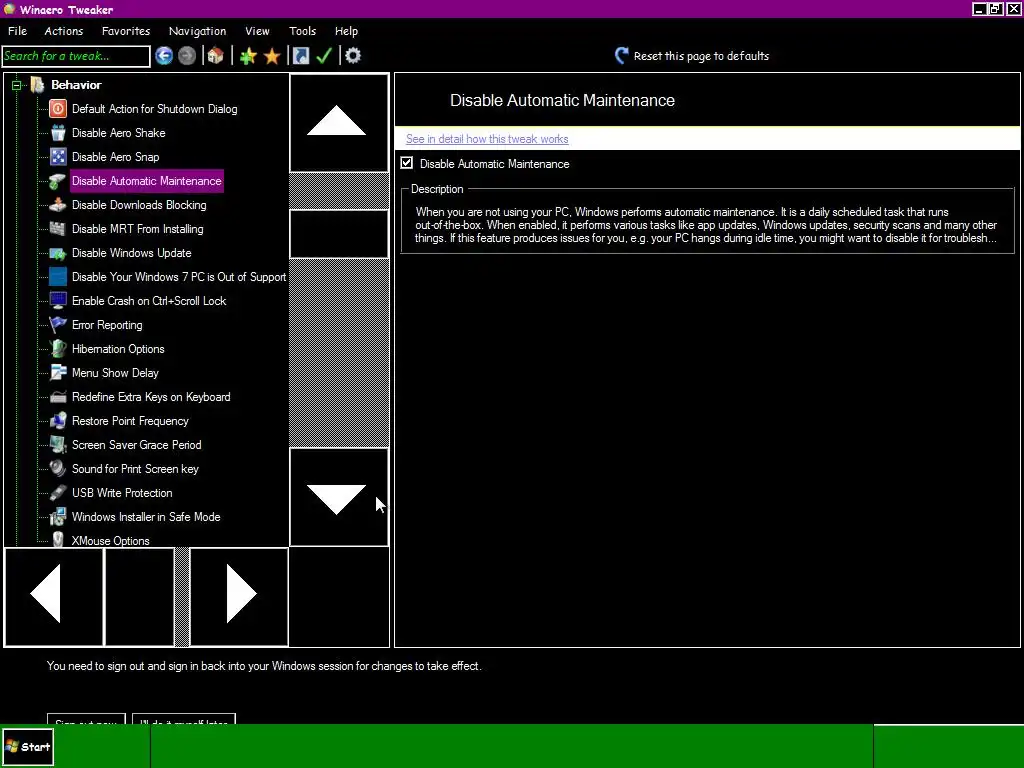Open the File menu
The width and height of the screenshot is (1024, 768).
pyautogui.click(x=17, y=31)
